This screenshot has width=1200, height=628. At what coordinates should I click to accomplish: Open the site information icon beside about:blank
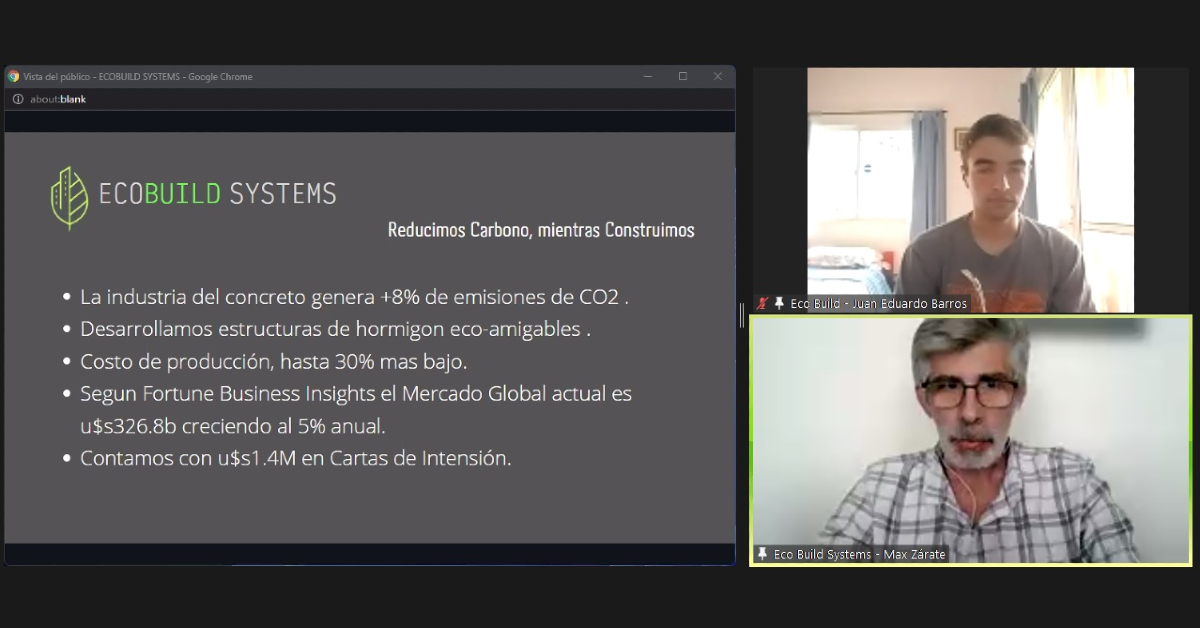coord(18,99)
